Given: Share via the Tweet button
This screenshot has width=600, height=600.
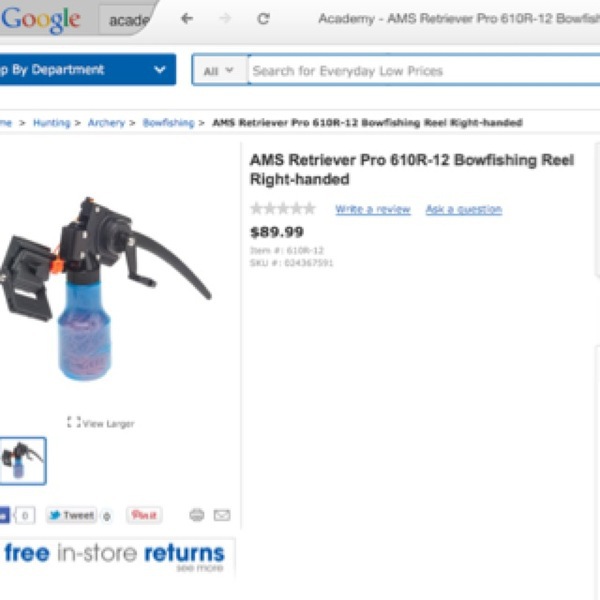Looking at the screenshot, I should pyautogui.click(x=71, y=515).
